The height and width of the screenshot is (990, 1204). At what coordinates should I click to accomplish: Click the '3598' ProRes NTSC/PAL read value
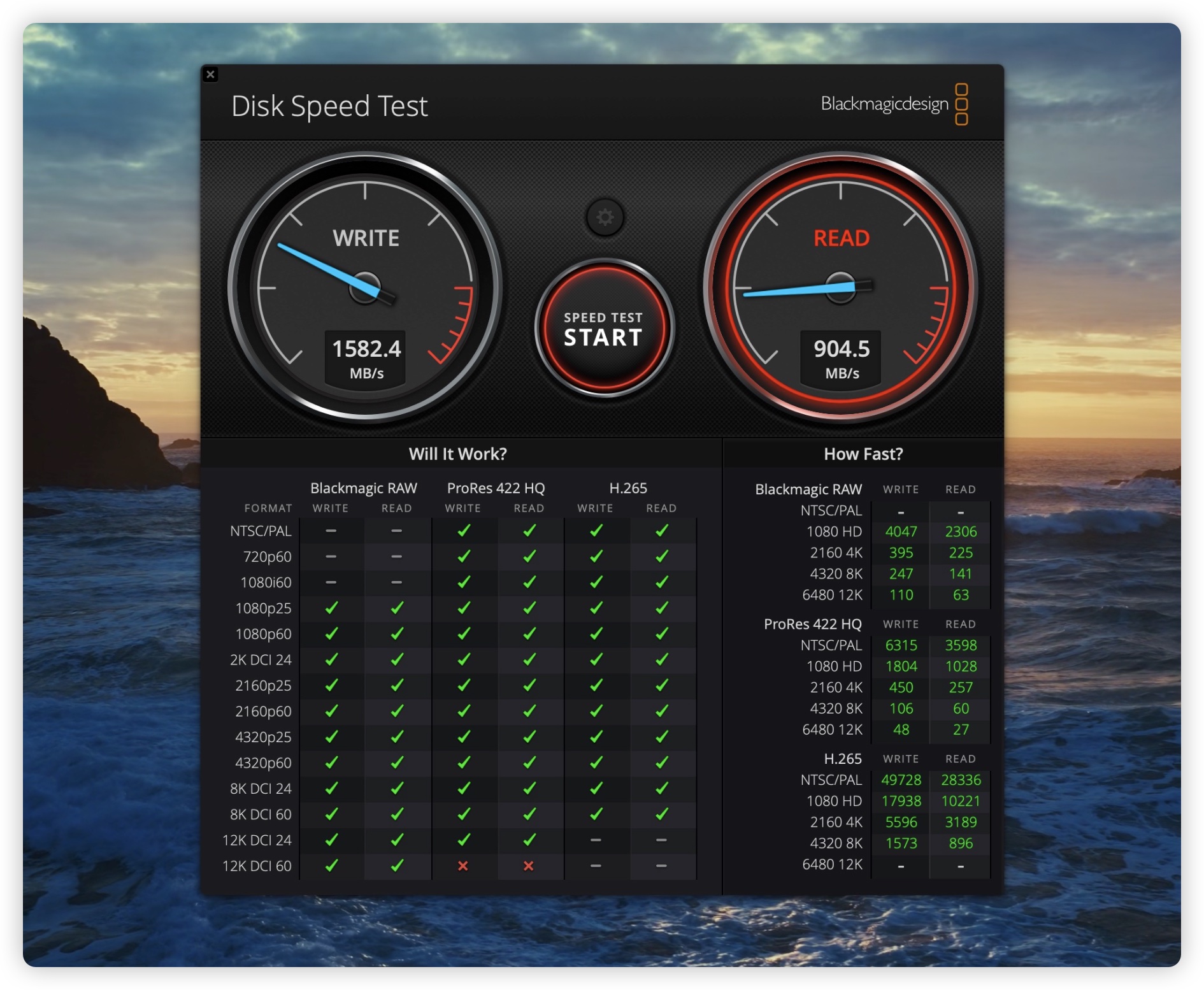click(961, 645)
